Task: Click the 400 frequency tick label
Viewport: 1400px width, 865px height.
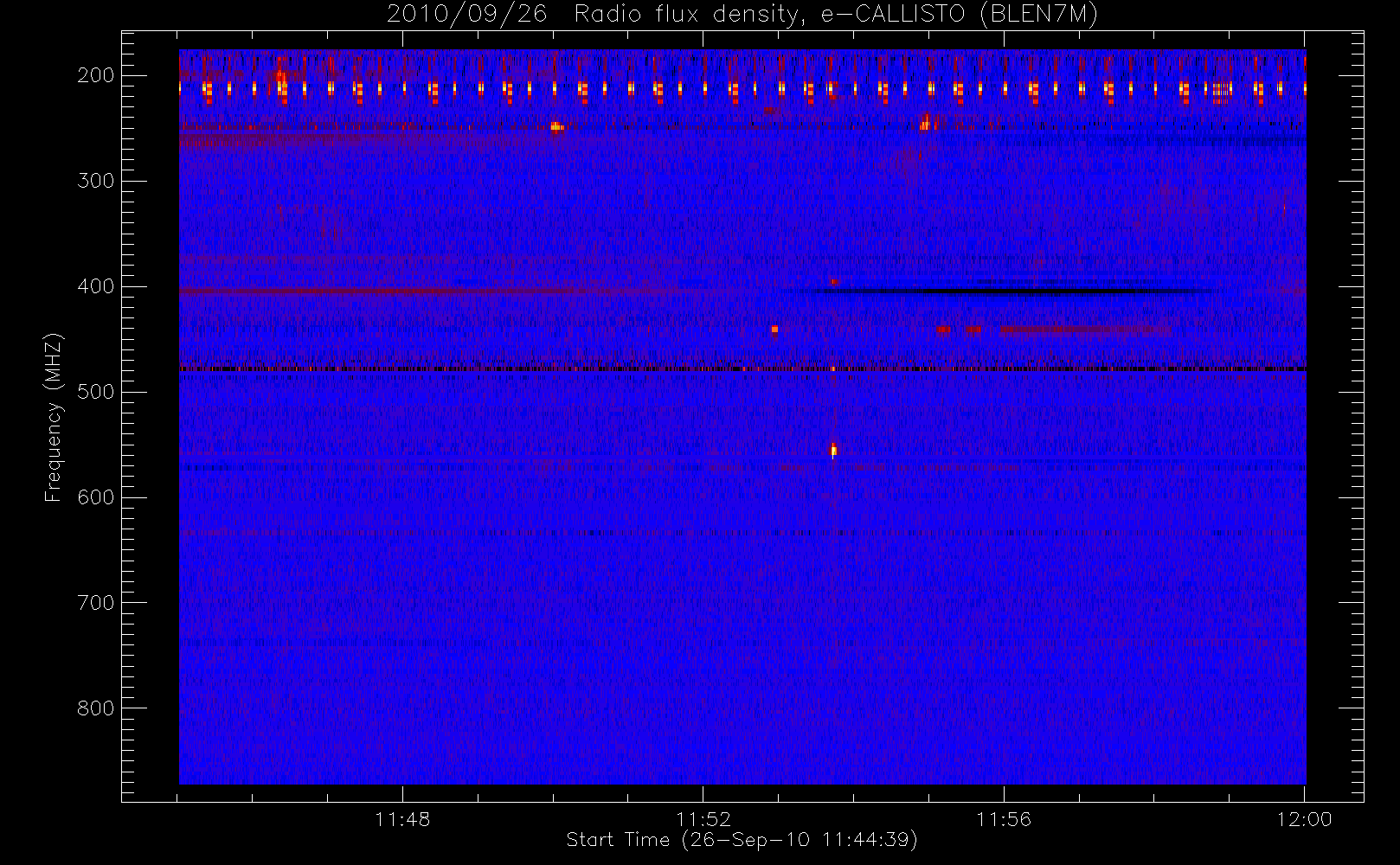Action: 96,286
